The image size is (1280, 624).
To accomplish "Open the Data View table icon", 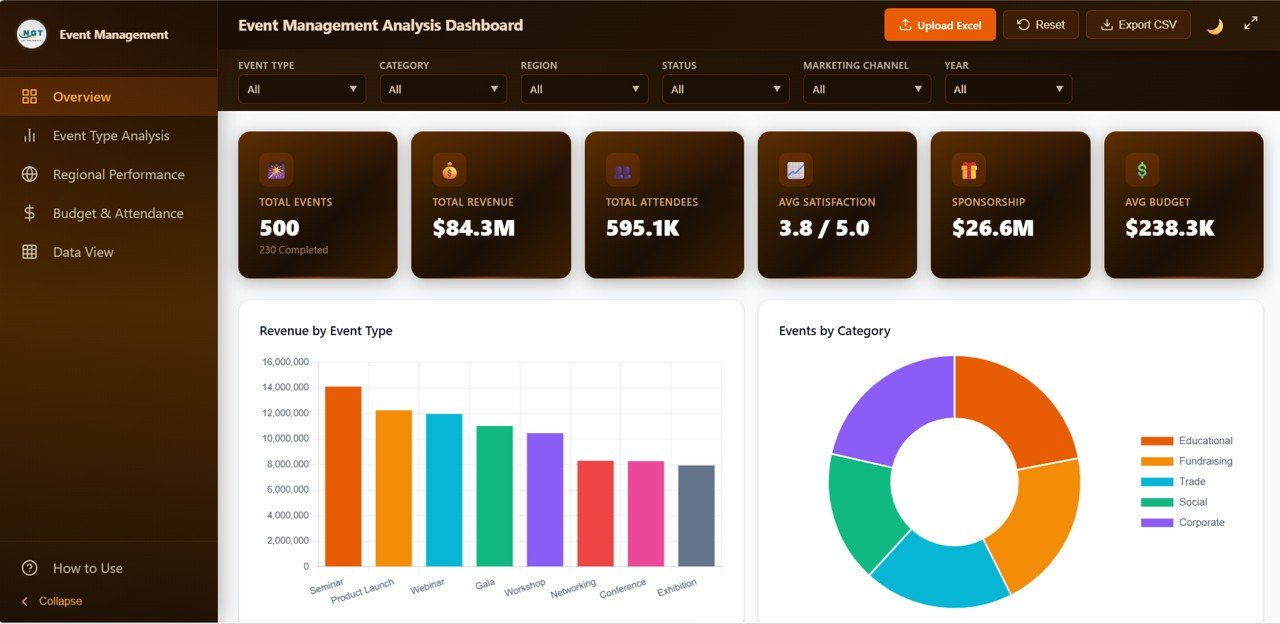I will click(x=28, y=251).
